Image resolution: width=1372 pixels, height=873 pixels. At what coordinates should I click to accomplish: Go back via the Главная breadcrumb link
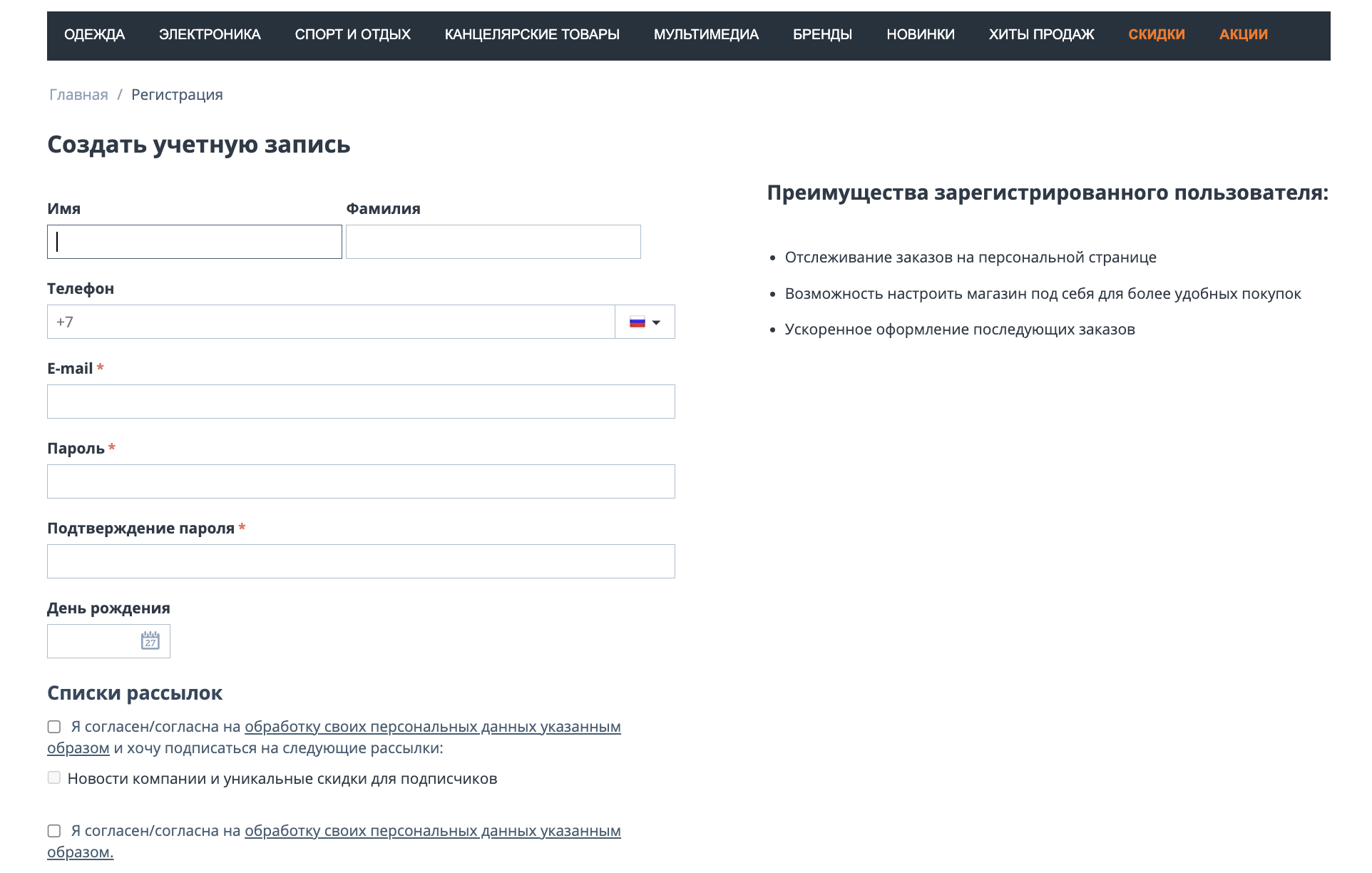[x=78, y=95]
